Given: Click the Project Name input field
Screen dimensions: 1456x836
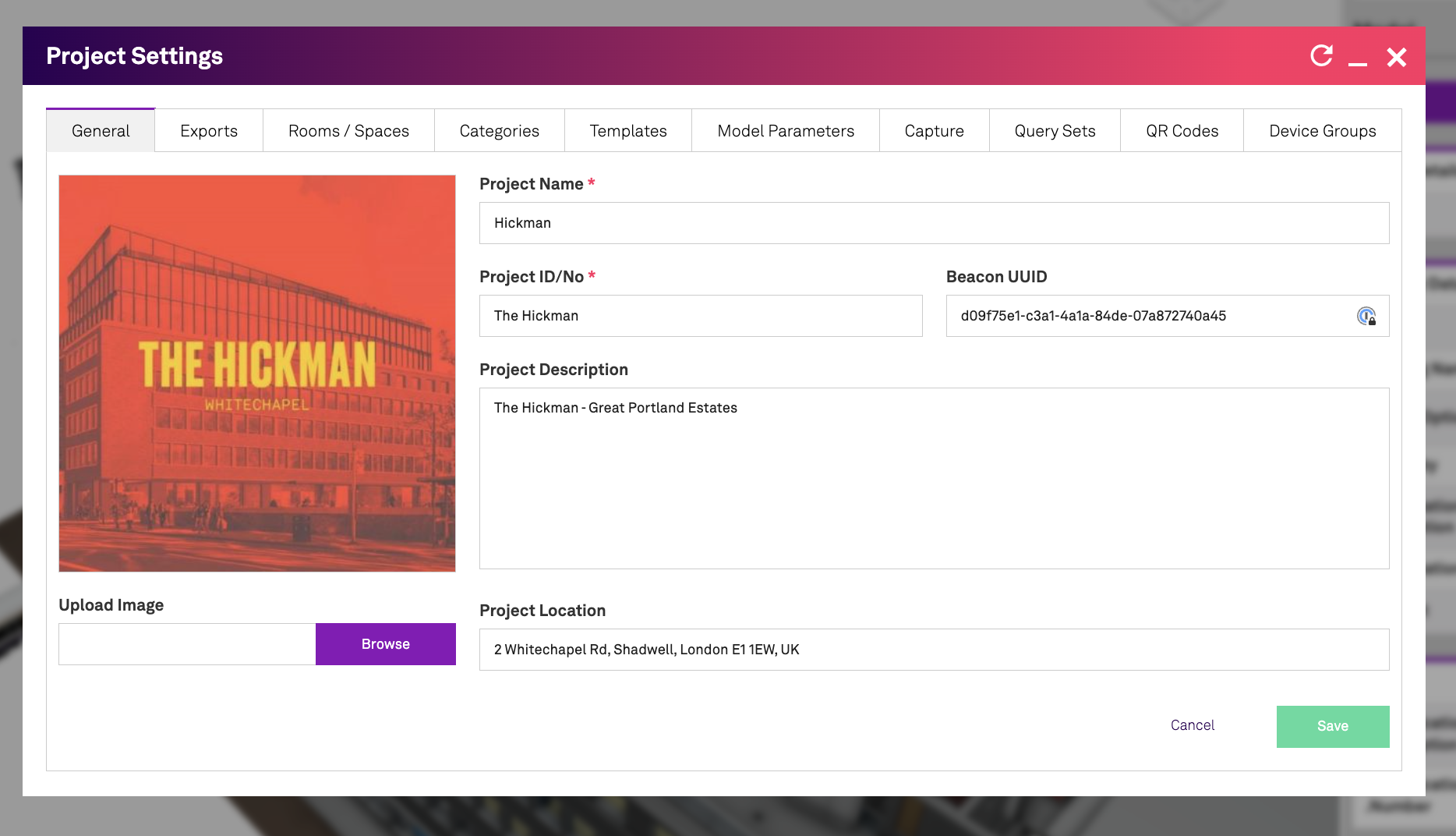Looking at the screenshot, I should (934, 223).
